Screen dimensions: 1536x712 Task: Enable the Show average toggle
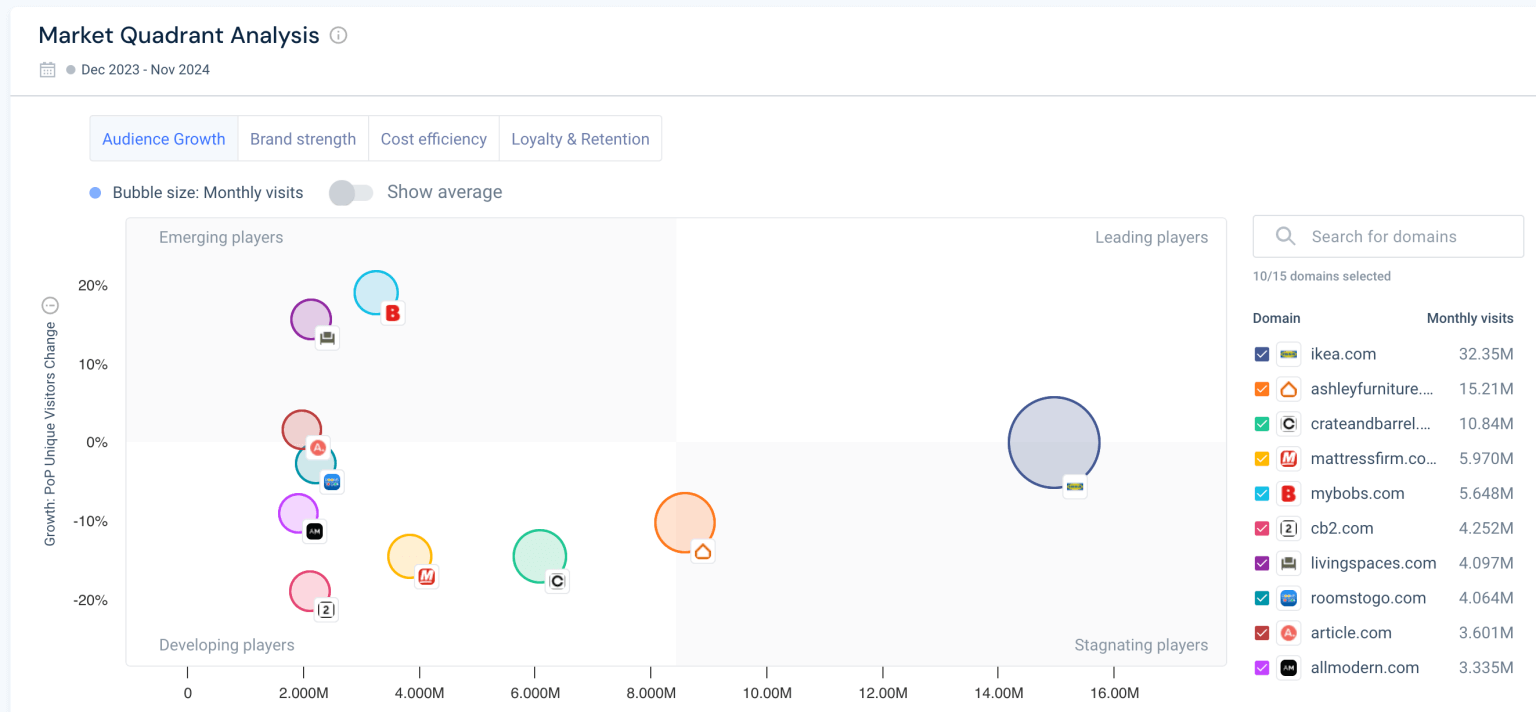[x=351, y=191]
